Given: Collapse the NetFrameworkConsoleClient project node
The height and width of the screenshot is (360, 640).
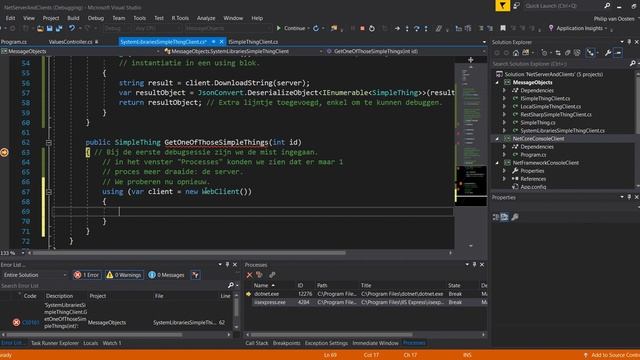Looking at the screenshot, I should click(x=497, y=163).
